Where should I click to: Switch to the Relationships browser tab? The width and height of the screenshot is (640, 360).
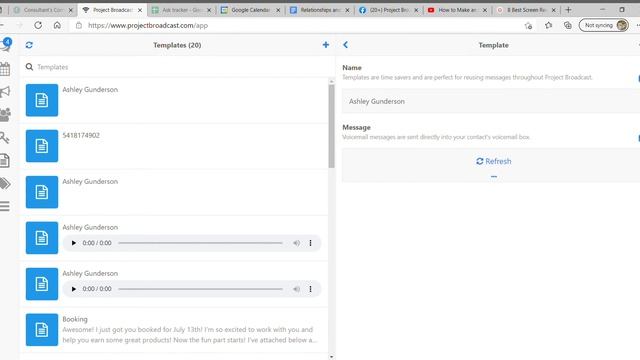(x=319, y=10)
